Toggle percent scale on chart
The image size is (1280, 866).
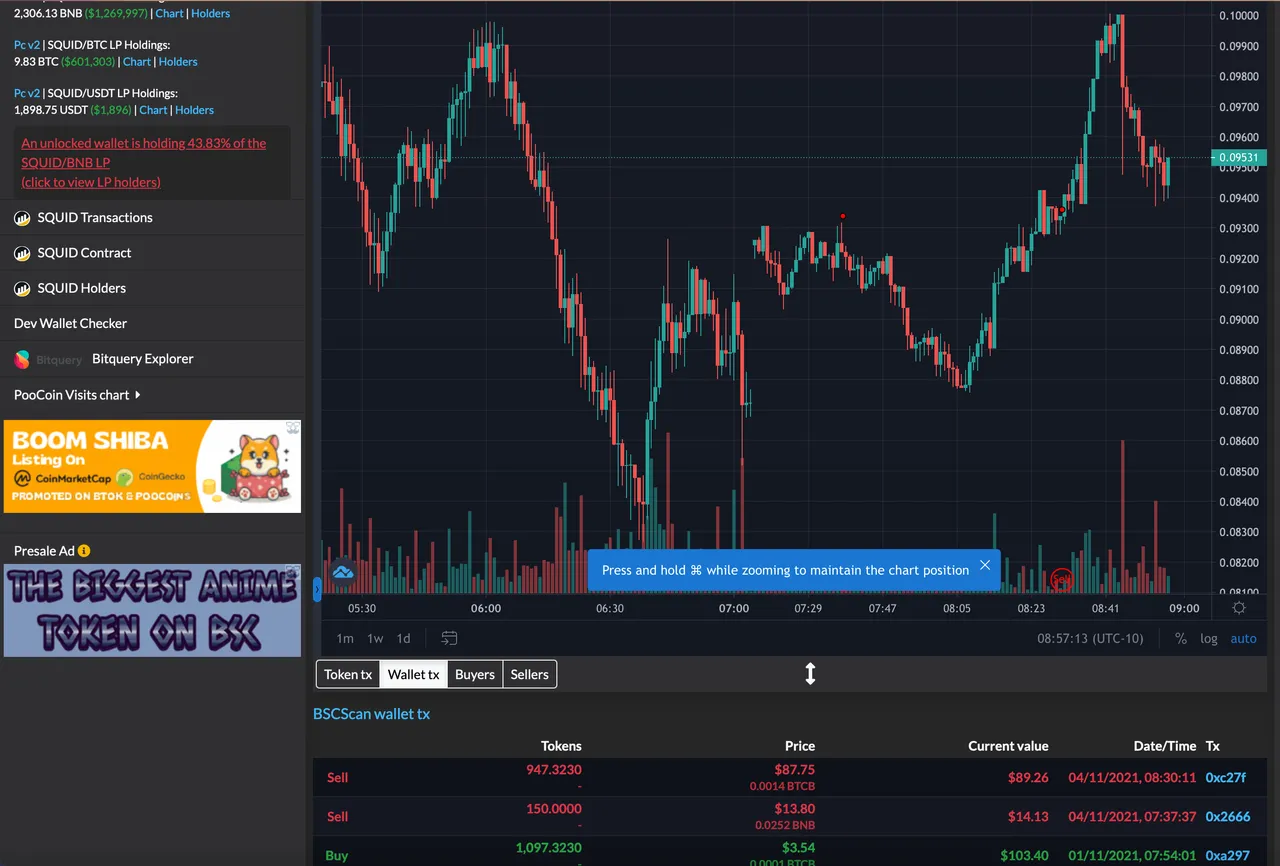pyautogui.click(x=1181, y=638)
